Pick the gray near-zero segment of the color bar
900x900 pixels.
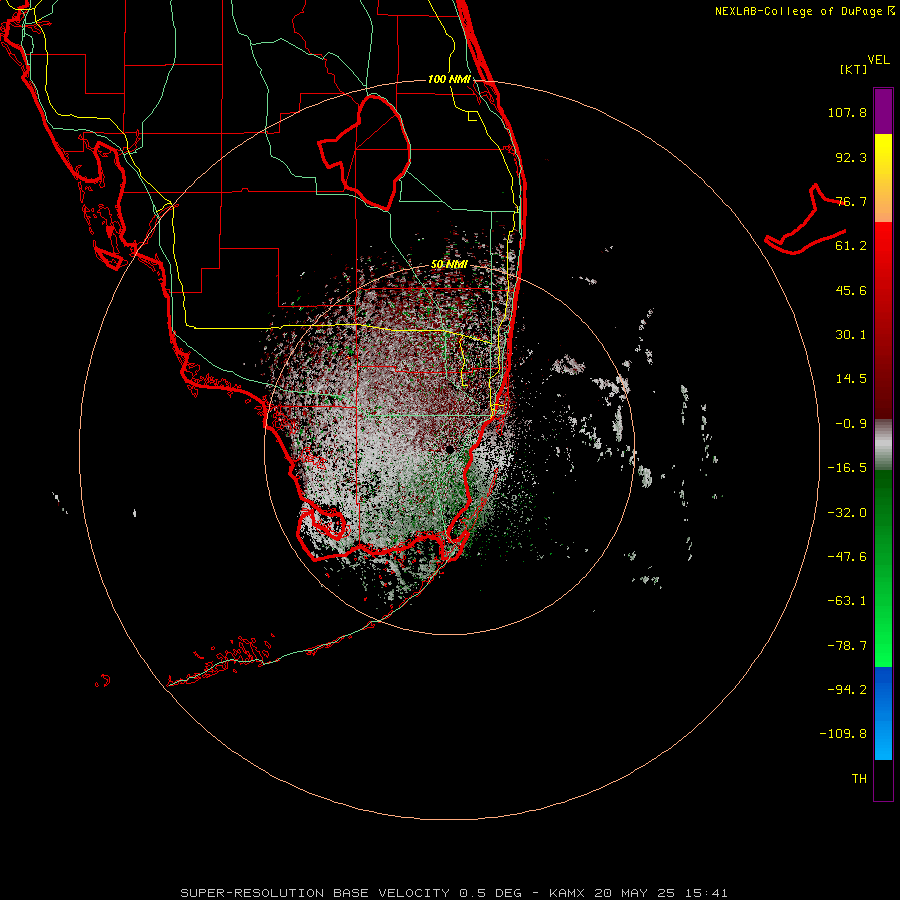(883, 445)
